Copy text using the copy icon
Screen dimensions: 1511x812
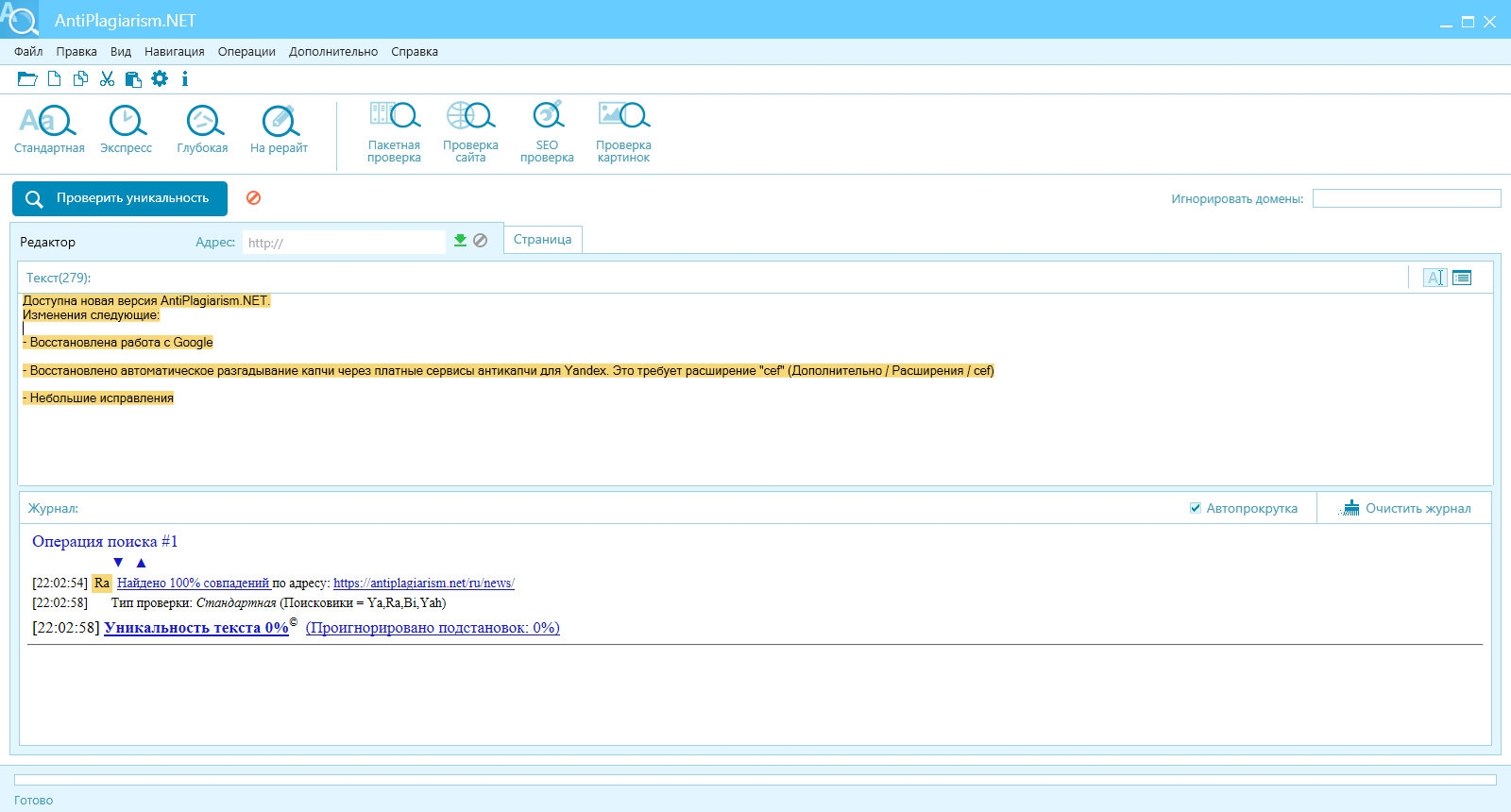click(x=81, y=79)
